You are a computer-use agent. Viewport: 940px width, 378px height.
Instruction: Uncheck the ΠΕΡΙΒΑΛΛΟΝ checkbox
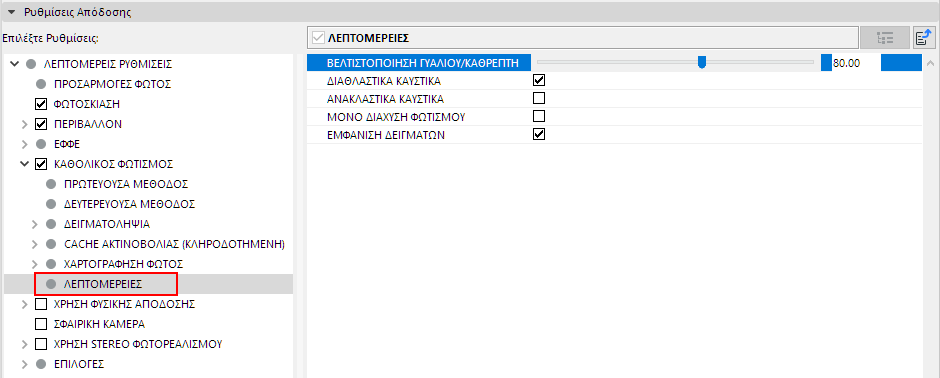point(41,125)
